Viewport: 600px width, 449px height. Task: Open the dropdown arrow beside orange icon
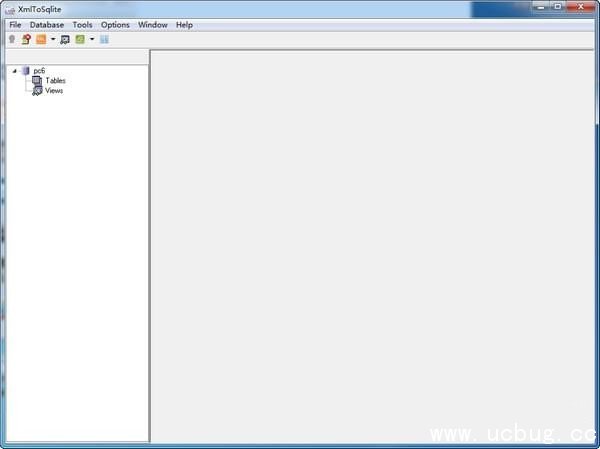point(53,39)
